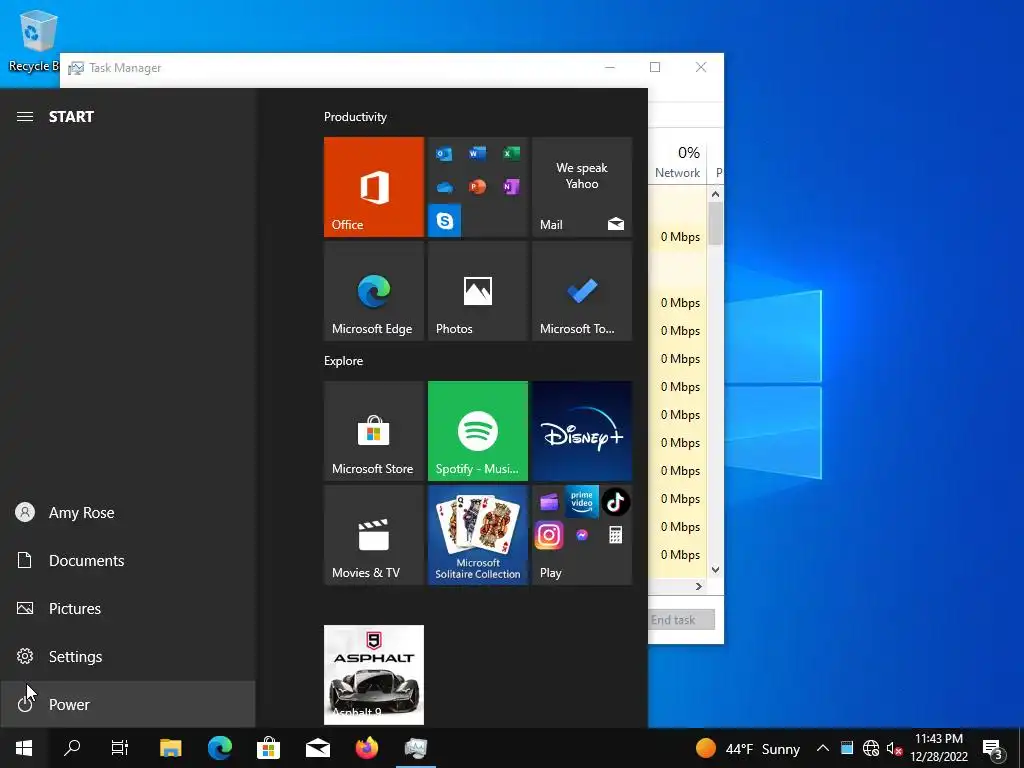1024x768 pixels.
Task: Open Task View on the taskbar
Action: coord(120,748)
